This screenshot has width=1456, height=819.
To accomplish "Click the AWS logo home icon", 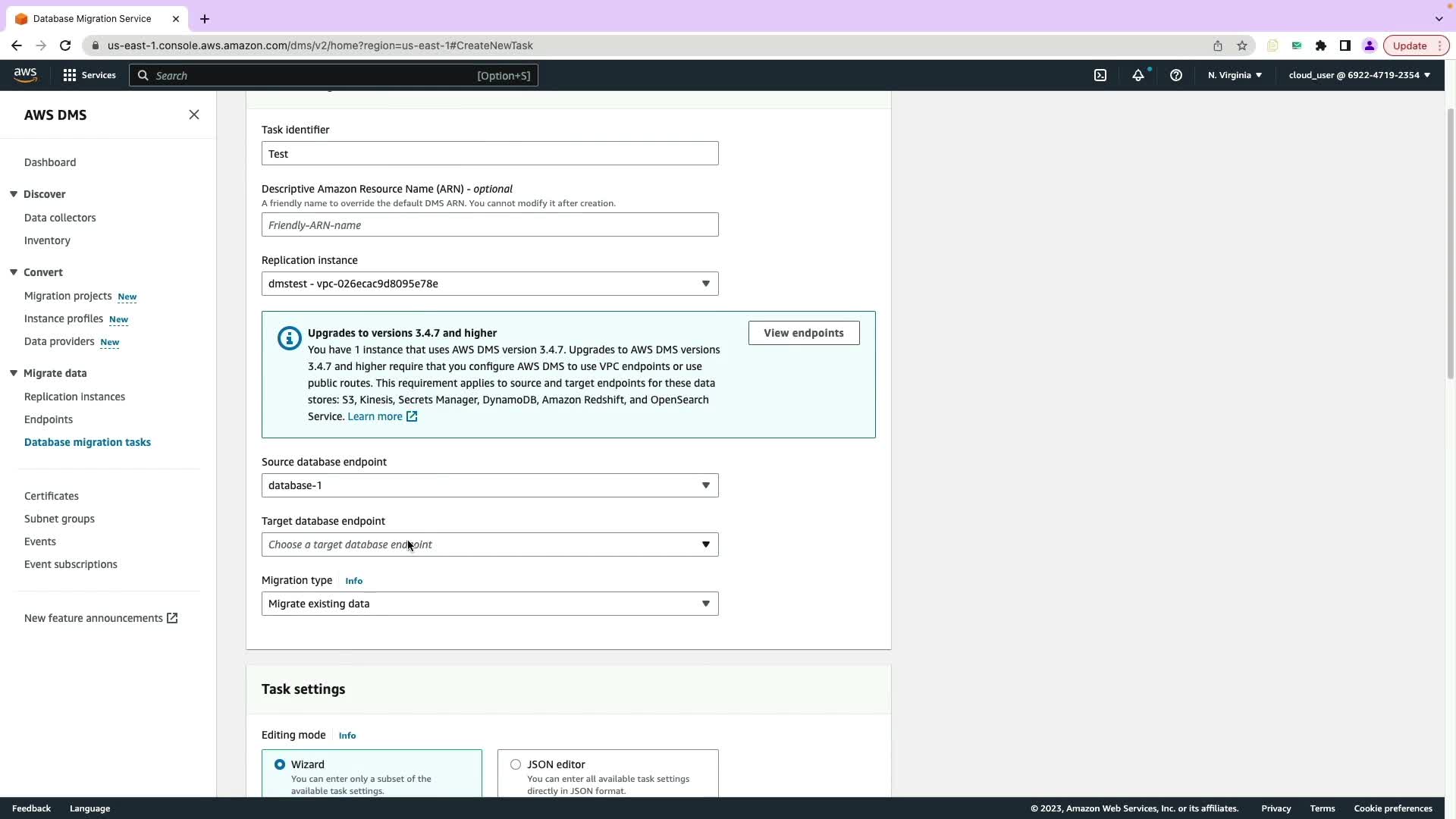I will pyautogui.click(x=25, y=74).
